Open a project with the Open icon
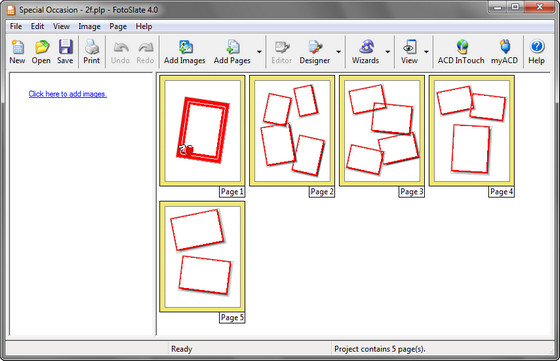This screenshot has width=560, height=361. (41, 47)
